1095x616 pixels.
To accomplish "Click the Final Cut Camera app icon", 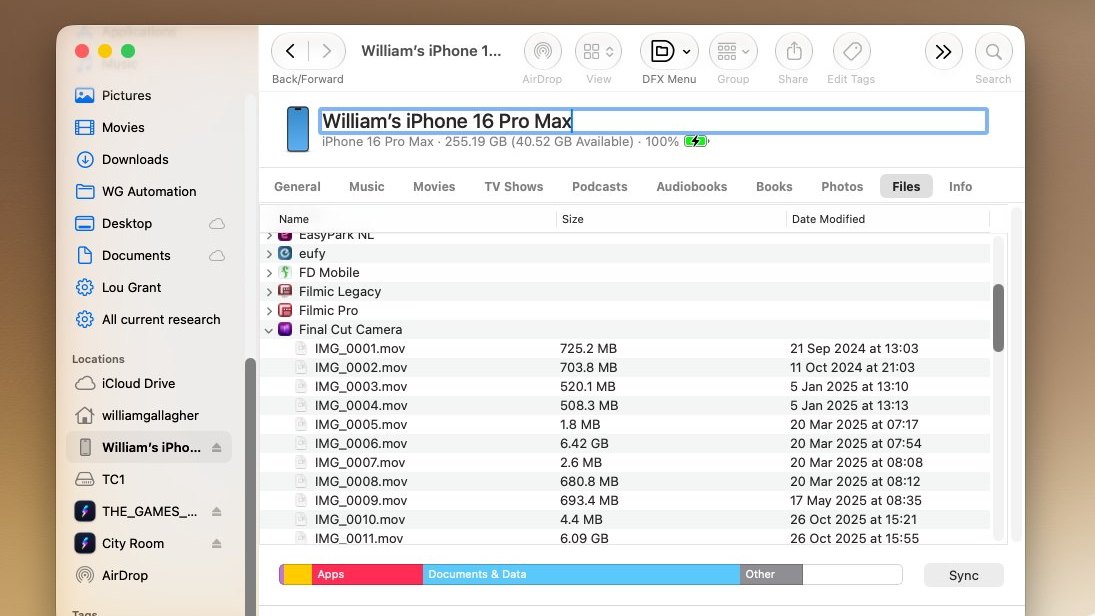I will tap(285, 329).
